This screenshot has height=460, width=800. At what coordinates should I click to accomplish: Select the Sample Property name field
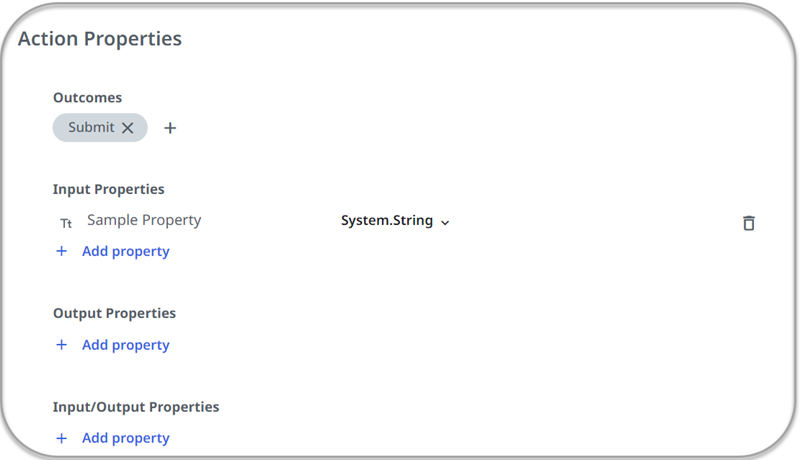point(144,220)
